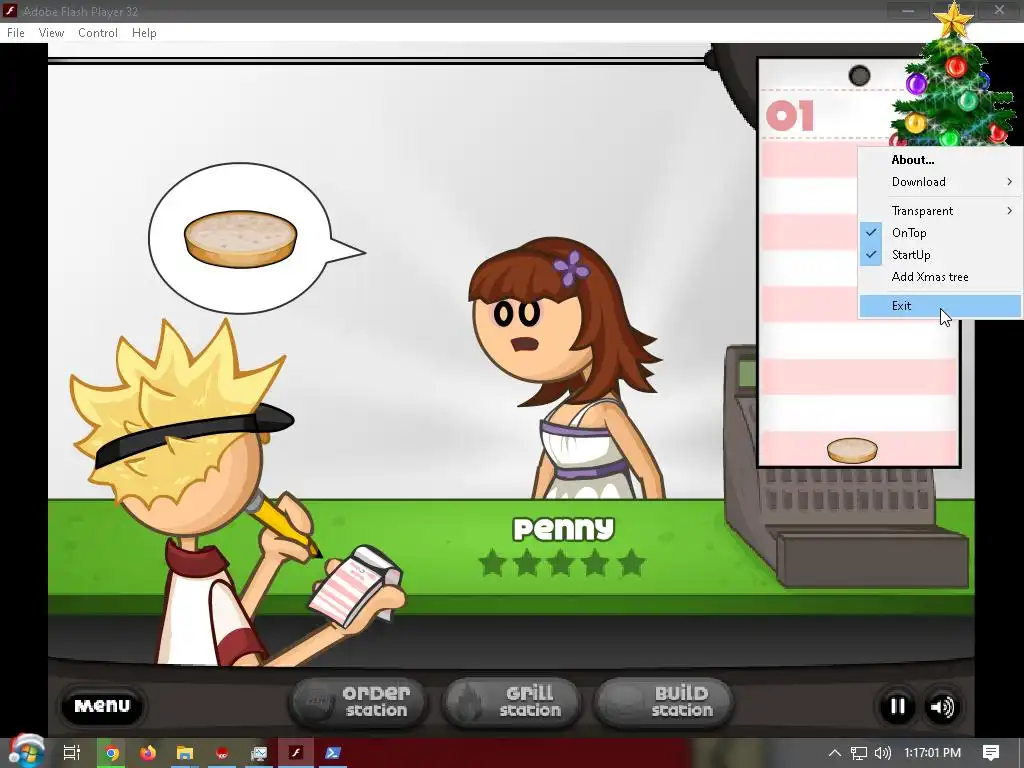Launch Firefox from the taskbar
This screenshot has height=768, width=1024.
(x=148, y=753)
